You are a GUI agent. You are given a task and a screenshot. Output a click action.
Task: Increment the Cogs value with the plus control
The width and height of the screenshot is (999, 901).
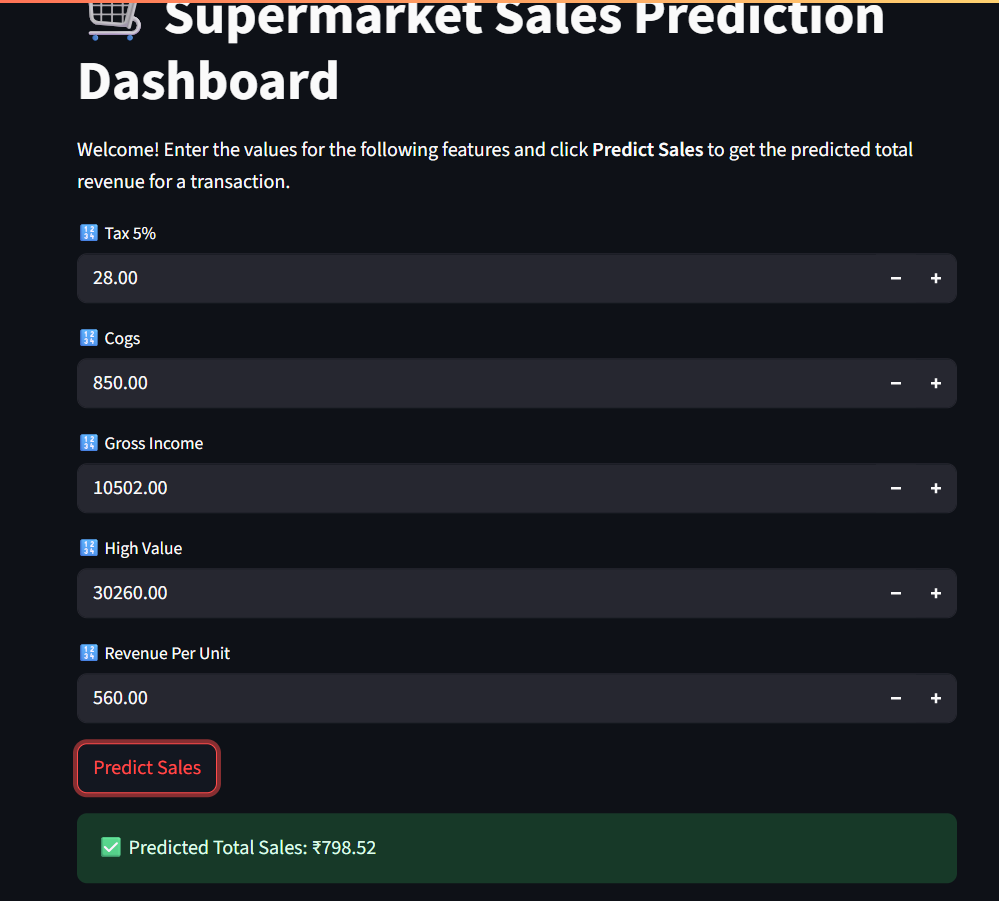(935, 383)
